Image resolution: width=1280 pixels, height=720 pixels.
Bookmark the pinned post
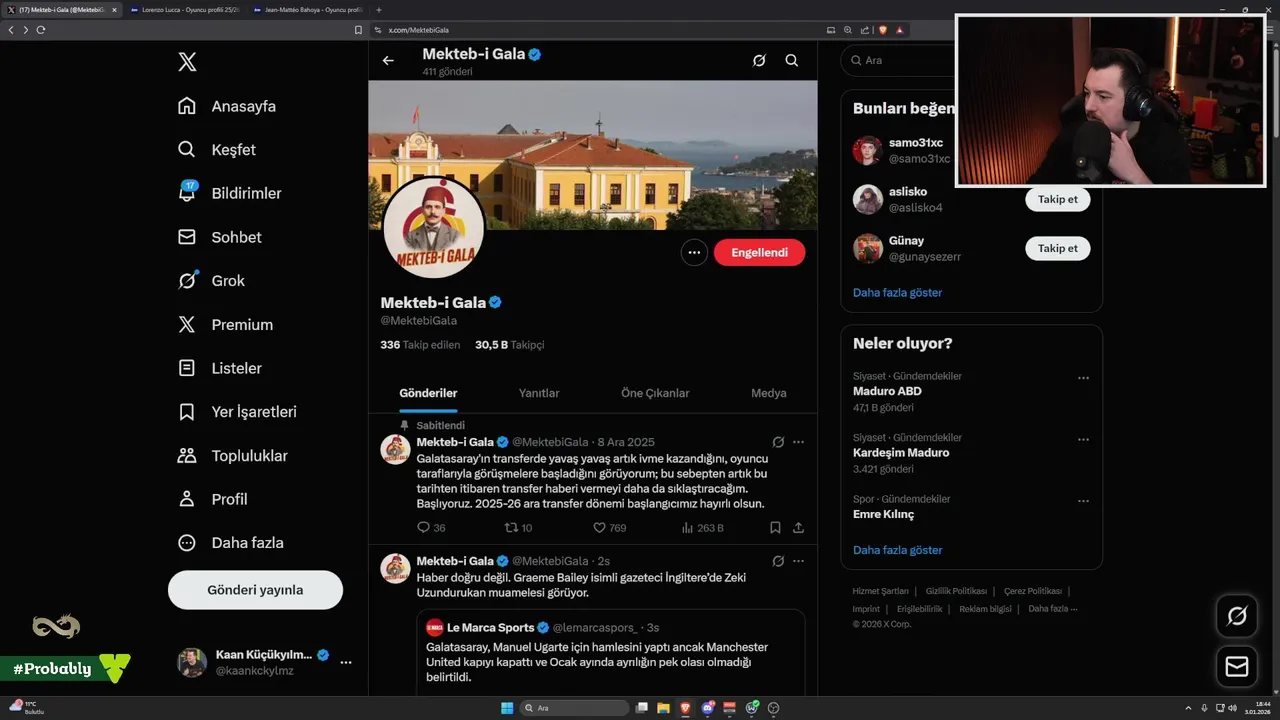tap(775, 528)
